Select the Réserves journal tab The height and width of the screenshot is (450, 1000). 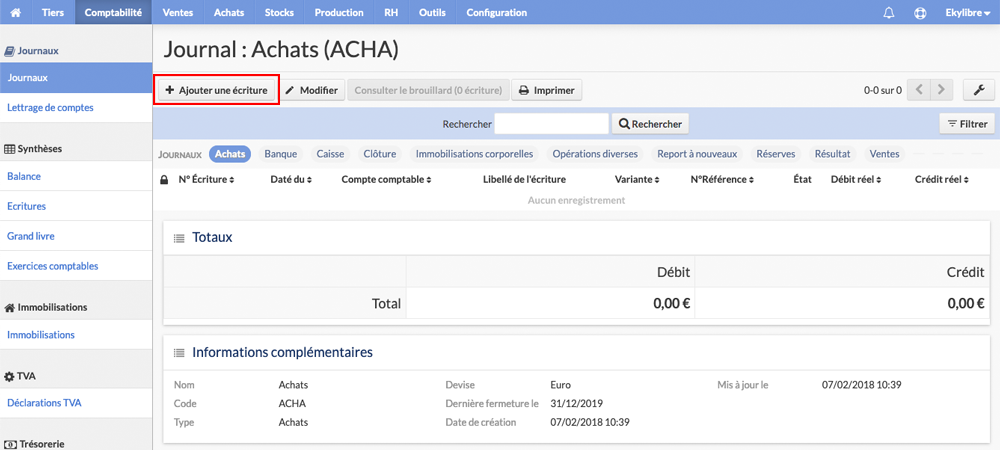point(776,154)
